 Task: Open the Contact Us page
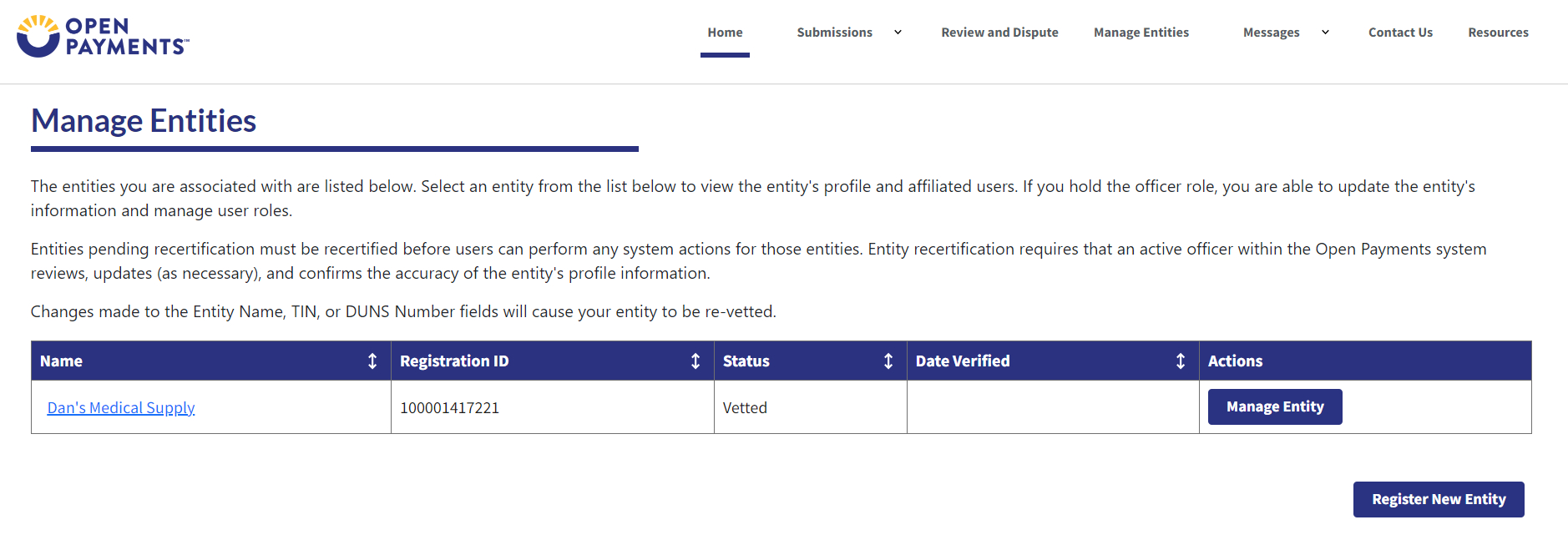[1400, 33]
